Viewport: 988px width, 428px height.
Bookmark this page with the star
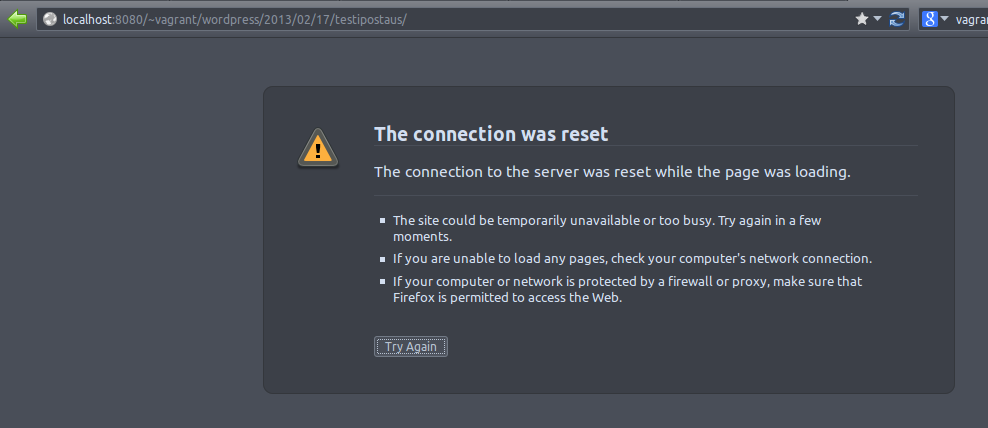pos(861,20)
